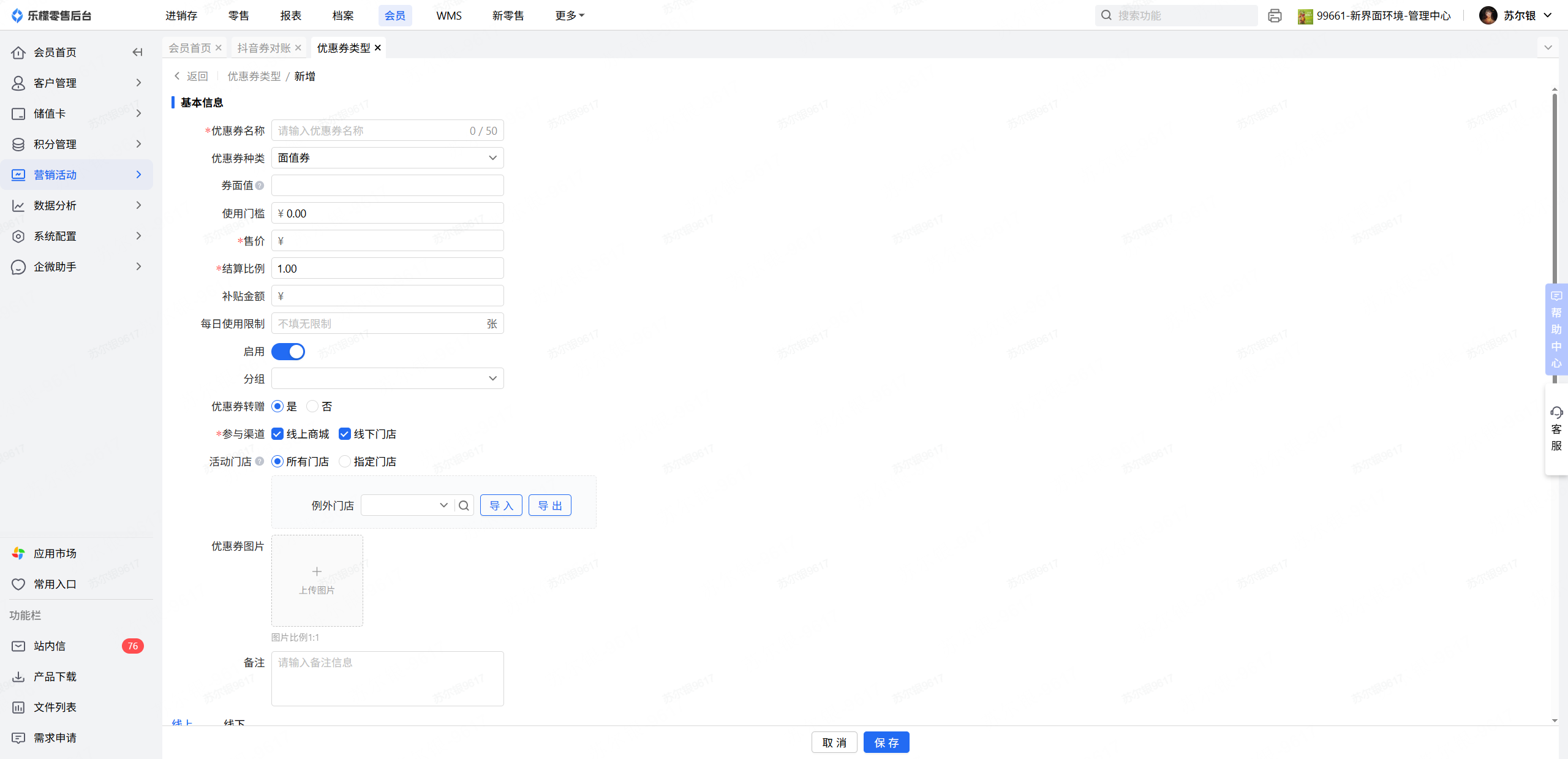Click the 导入 button
1568x759 pixels.
click(x=500, y=505)
